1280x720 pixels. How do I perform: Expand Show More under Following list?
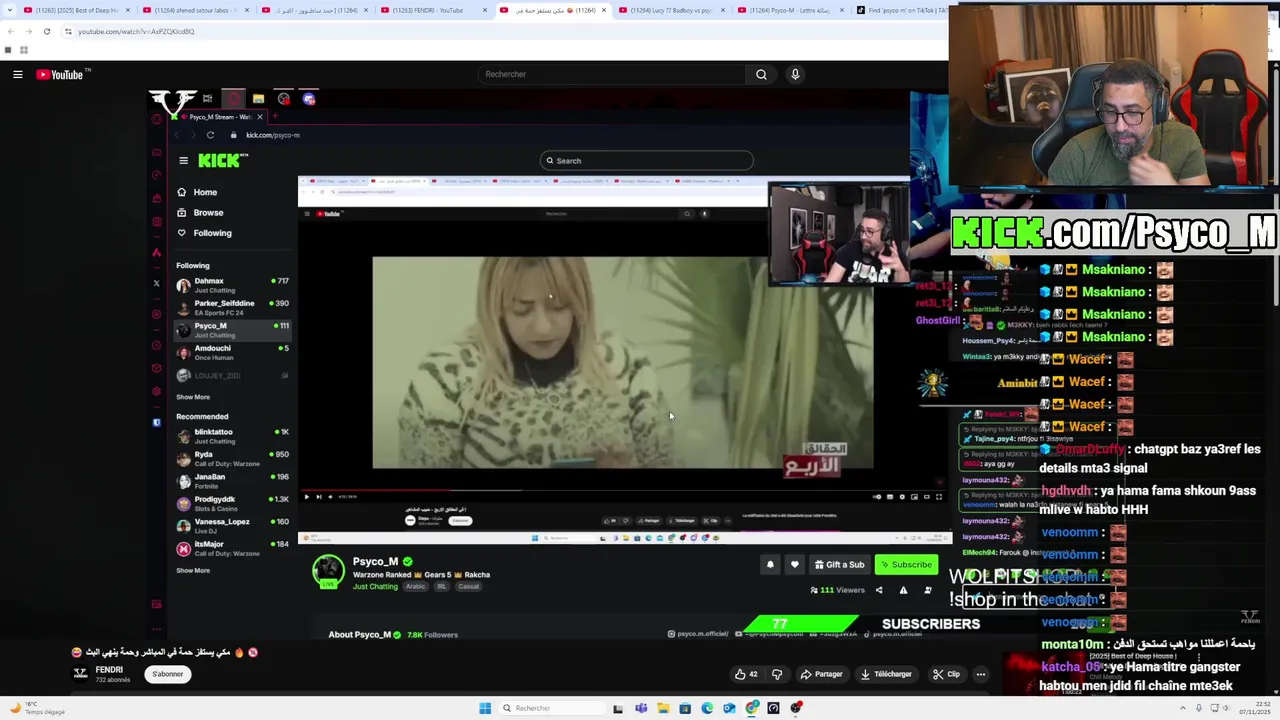tap(193, 397)
